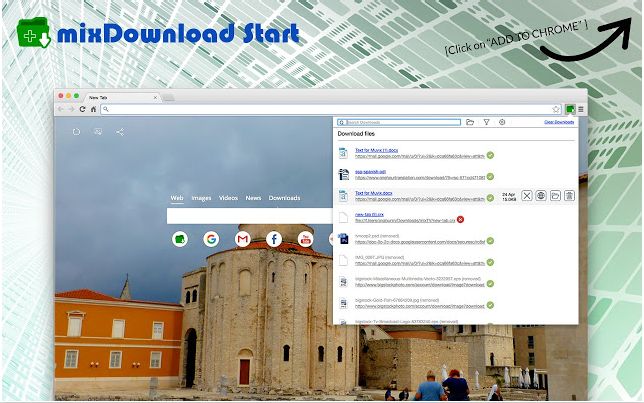Click the file URL under new-tab (5).crx
The image size is (644, 403).
pyautogui.click(x=405, y=220)
